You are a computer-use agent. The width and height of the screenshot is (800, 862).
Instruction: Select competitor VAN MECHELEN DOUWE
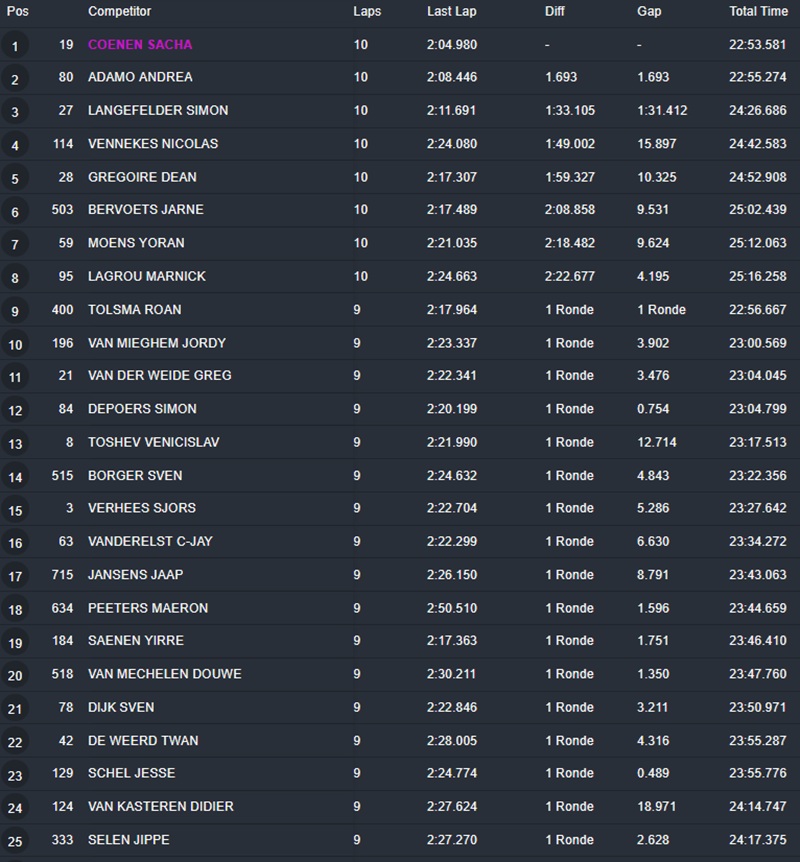[x=165, y=674]
